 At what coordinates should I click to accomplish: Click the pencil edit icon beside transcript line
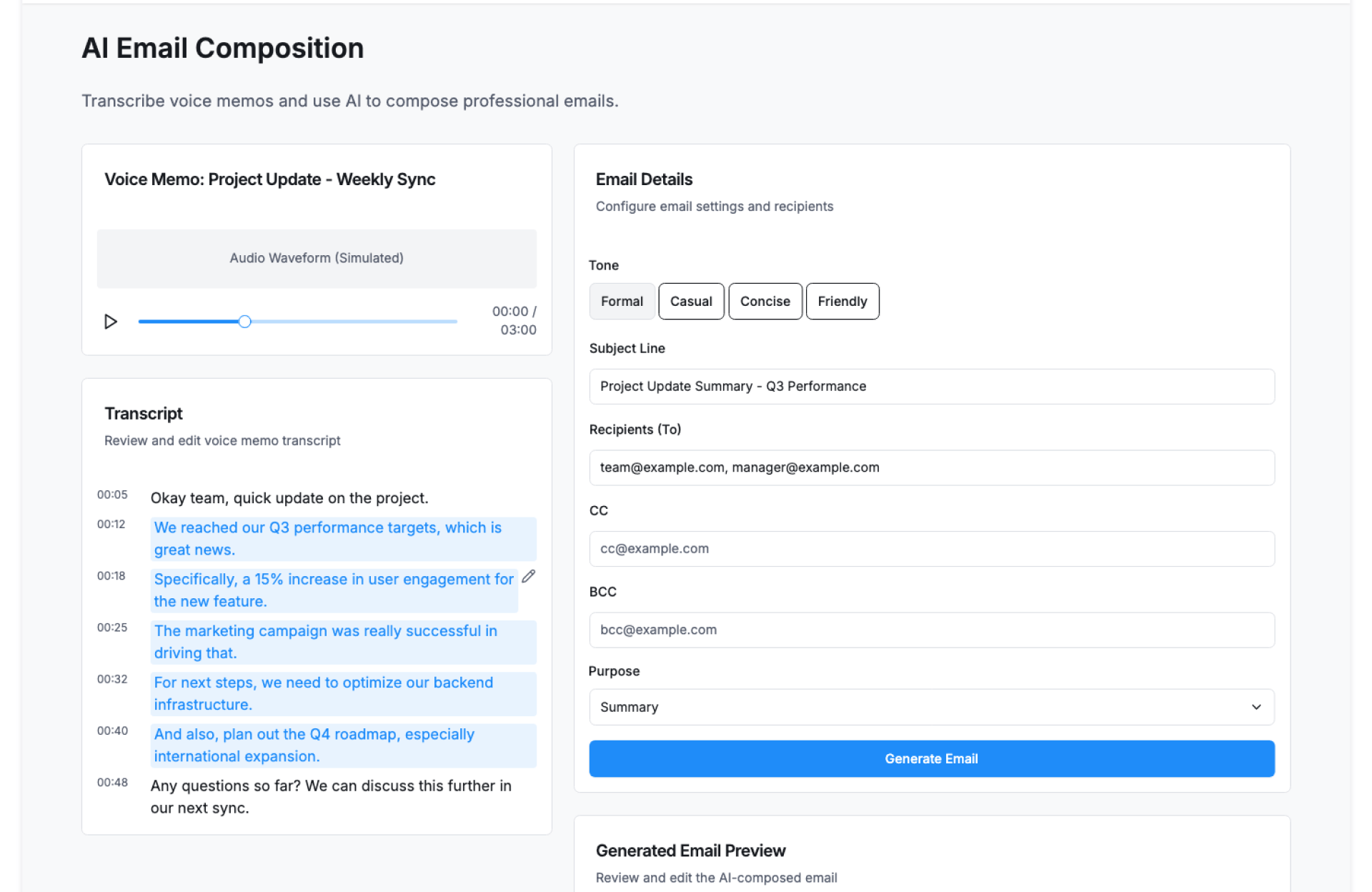(x=529, y=577)
